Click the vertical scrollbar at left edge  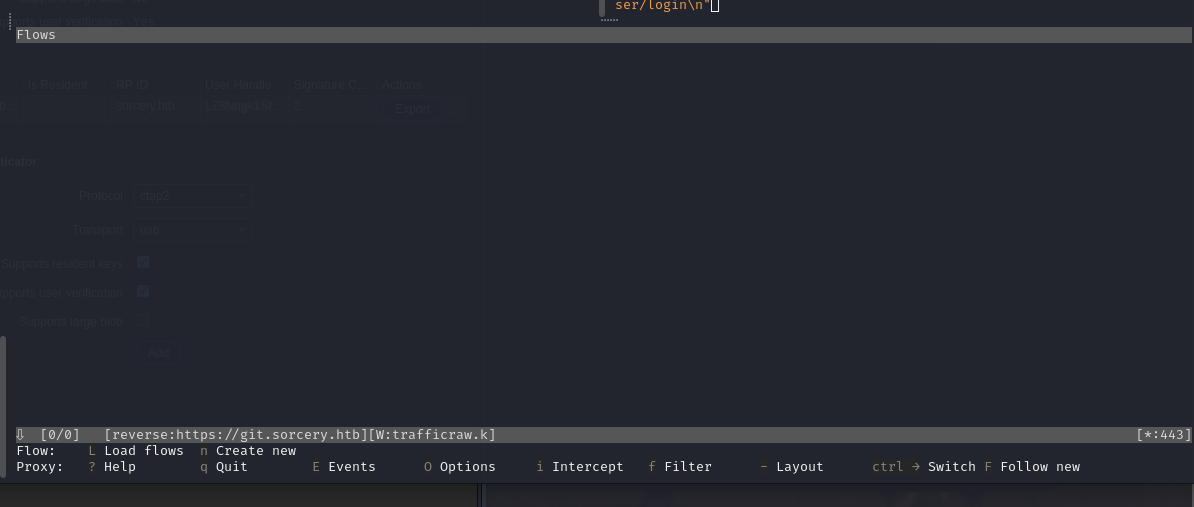tap(3, 407)
